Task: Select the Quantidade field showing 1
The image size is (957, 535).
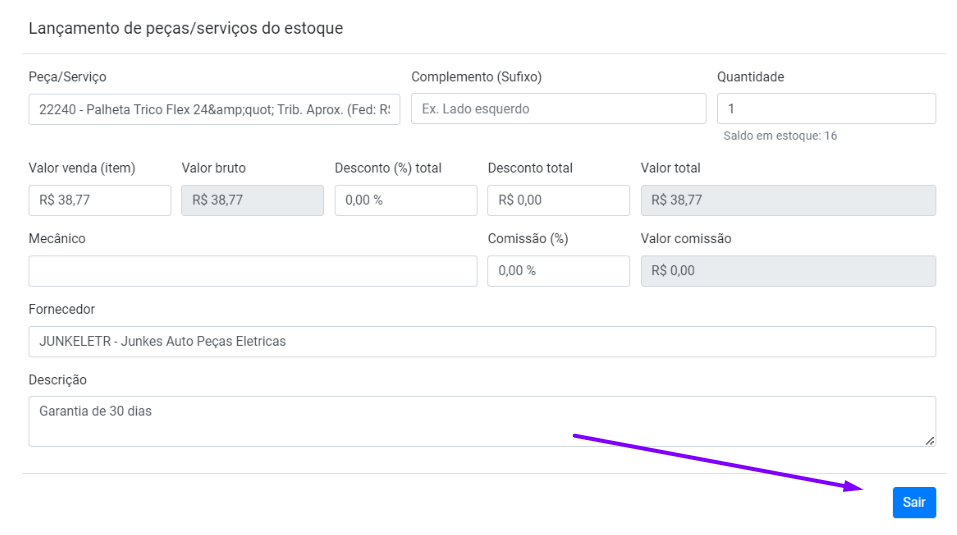Action: [826, 109]
